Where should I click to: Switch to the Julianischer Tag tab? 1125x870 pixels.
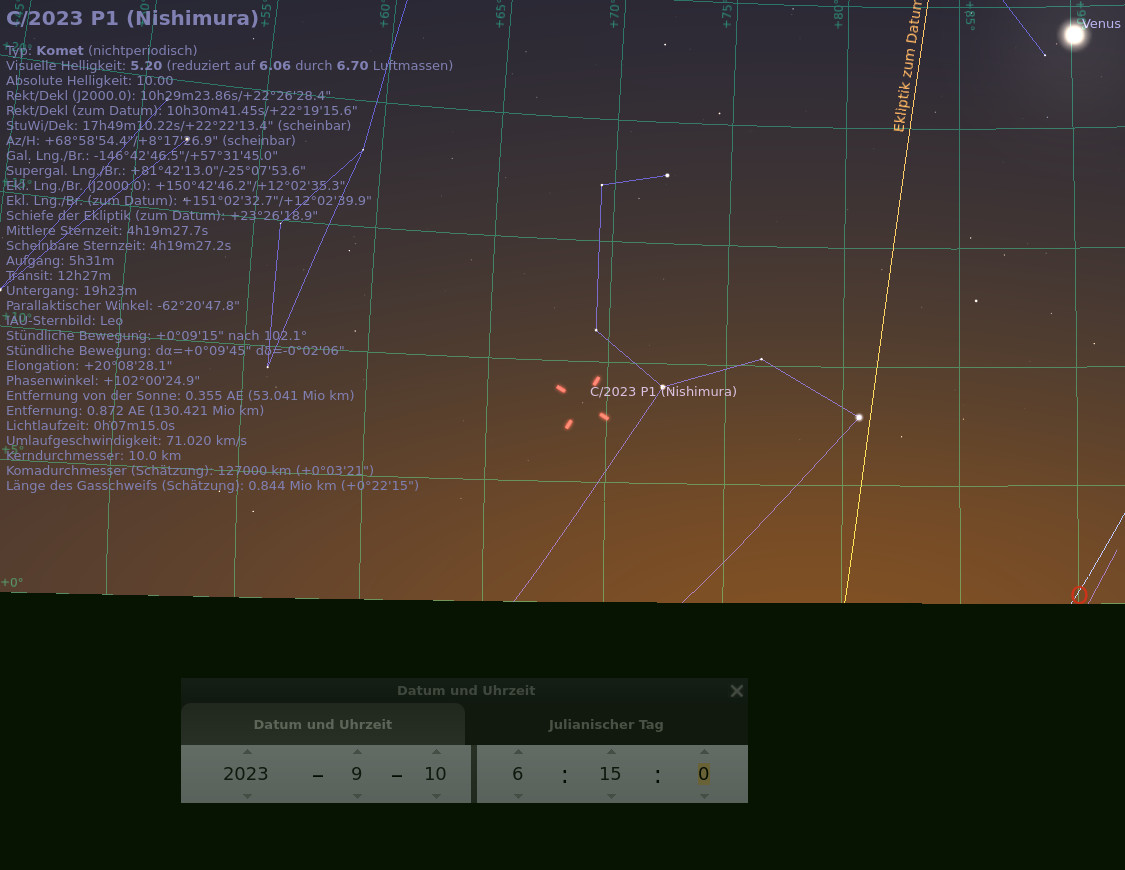tap(606, 725)
